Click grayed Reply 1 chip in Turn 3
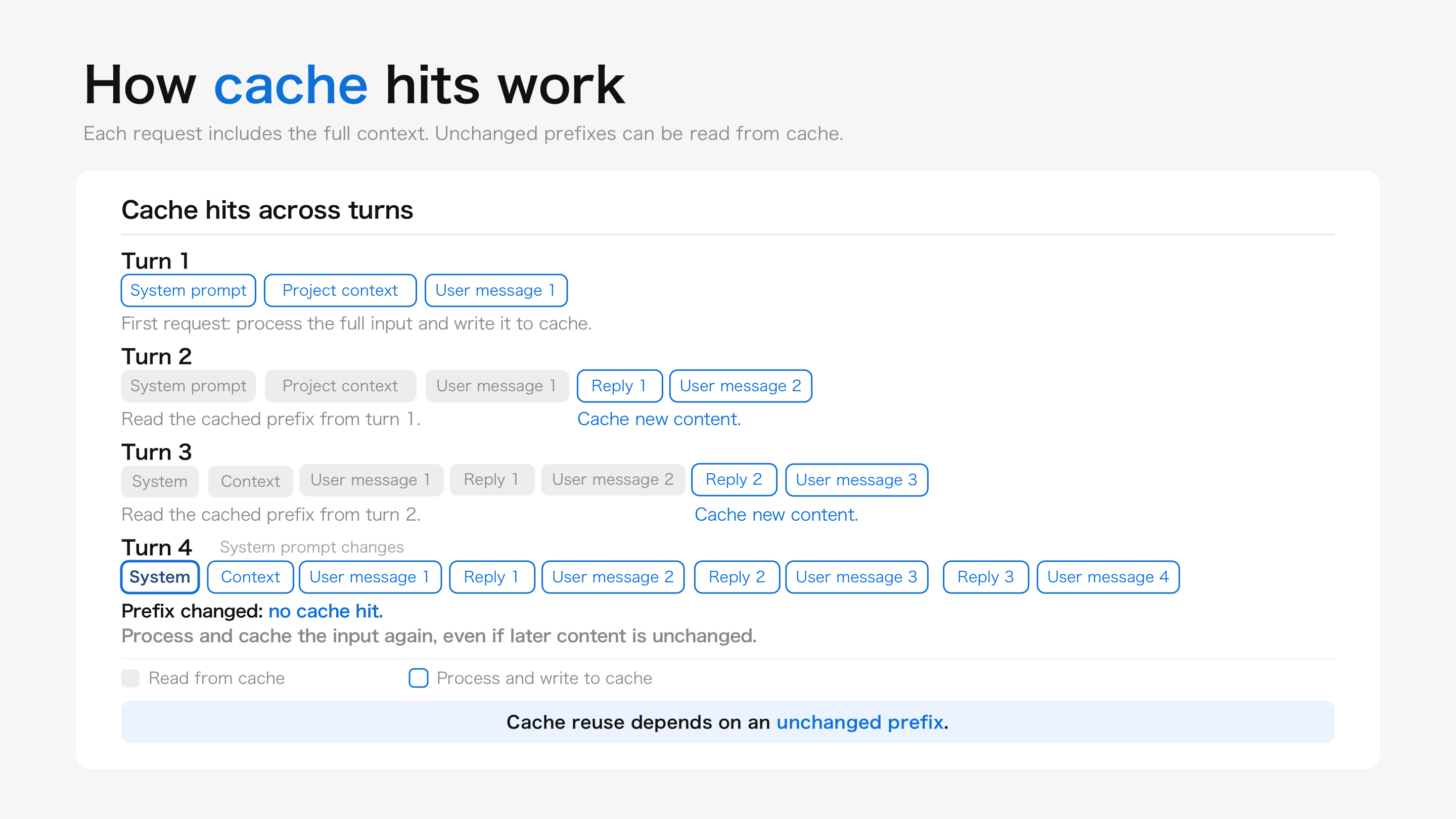Viewport: 1456px width, 819px height. pyautogui.click(x=492, y=479)
